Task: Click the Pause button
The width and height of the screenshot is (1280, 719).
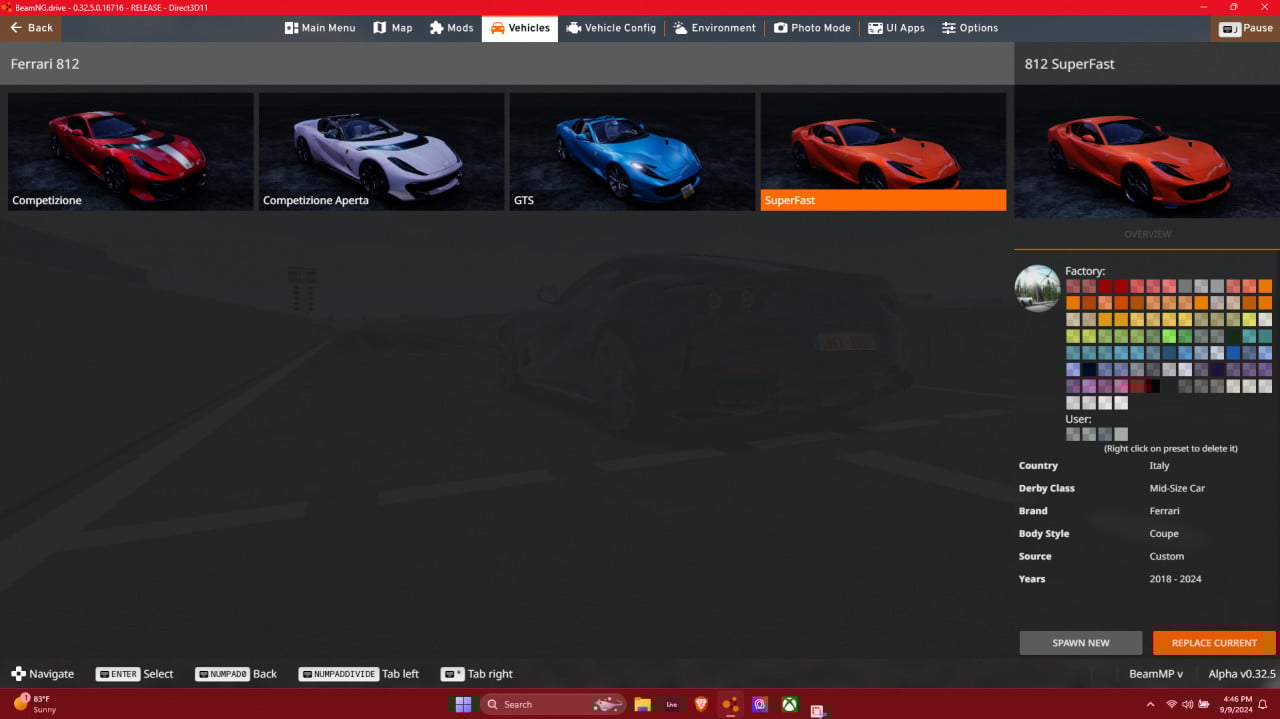Action: point(1246,28)
